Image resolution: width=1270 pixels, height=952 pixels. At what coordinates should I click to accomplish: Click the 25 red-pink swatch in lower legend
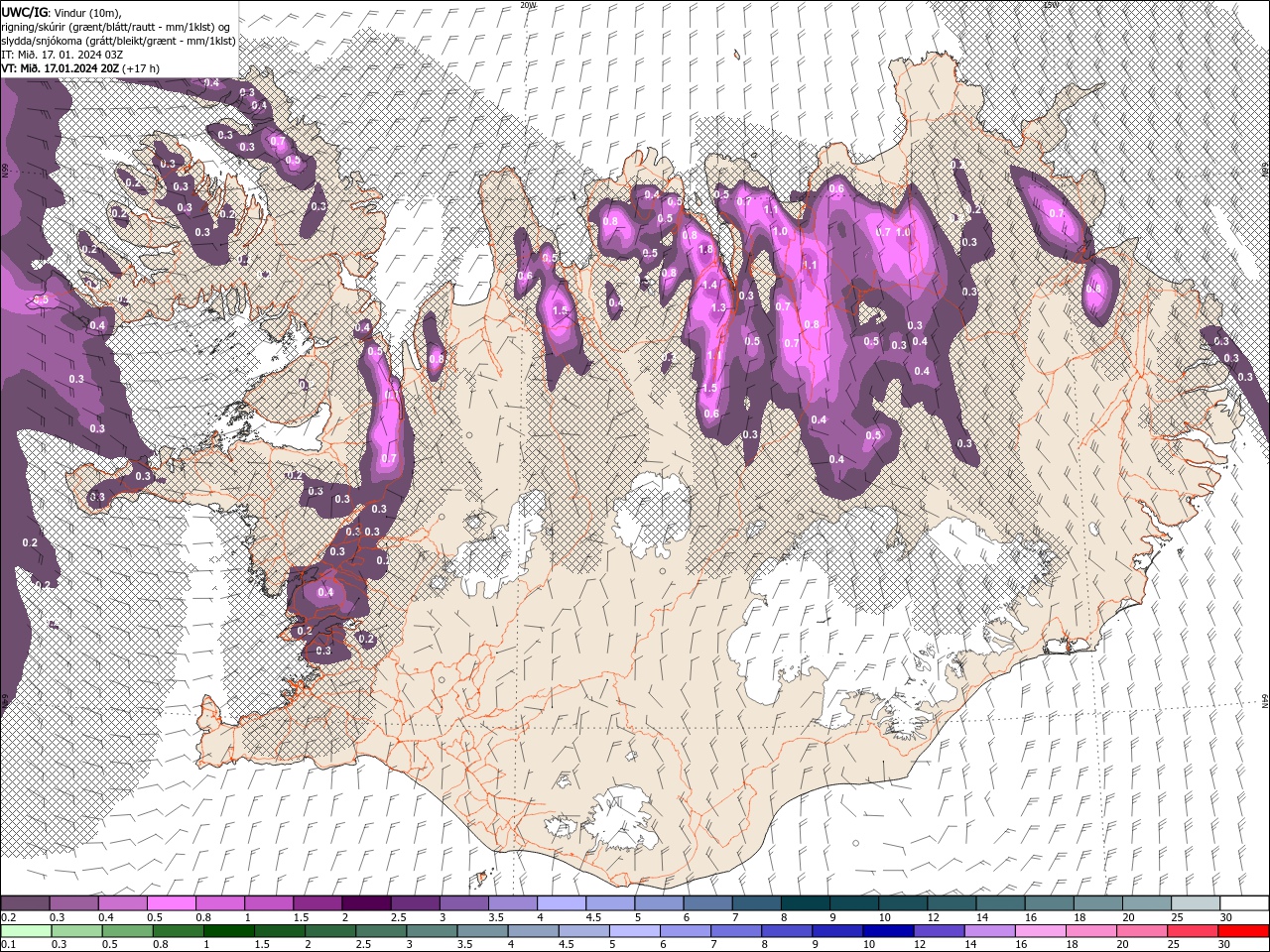pyautogui.click(x=1192, y=931)
